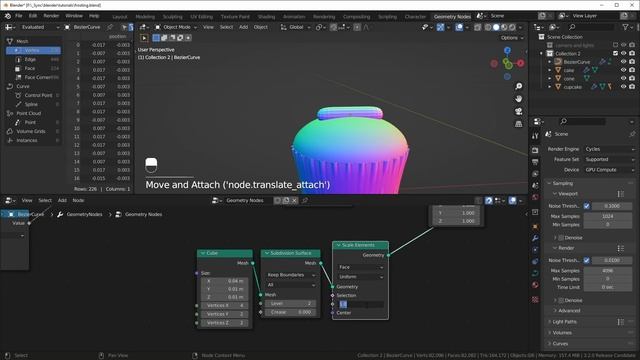The image size is (640, 360).
Task: Enable Viewport Denoise checkbox
Action: click(561, 238)
